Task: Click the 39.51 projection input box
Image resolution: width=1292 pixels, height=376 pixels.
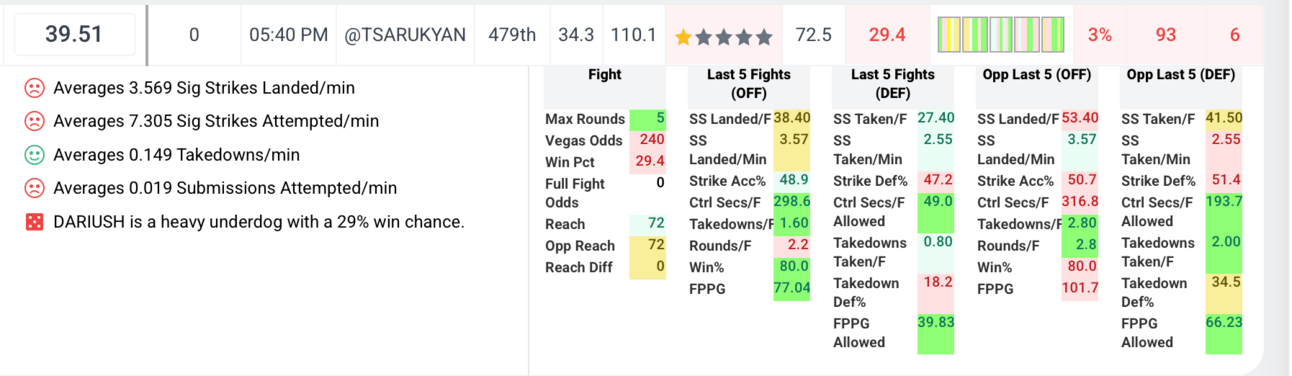Action: (x=74, y=35)
